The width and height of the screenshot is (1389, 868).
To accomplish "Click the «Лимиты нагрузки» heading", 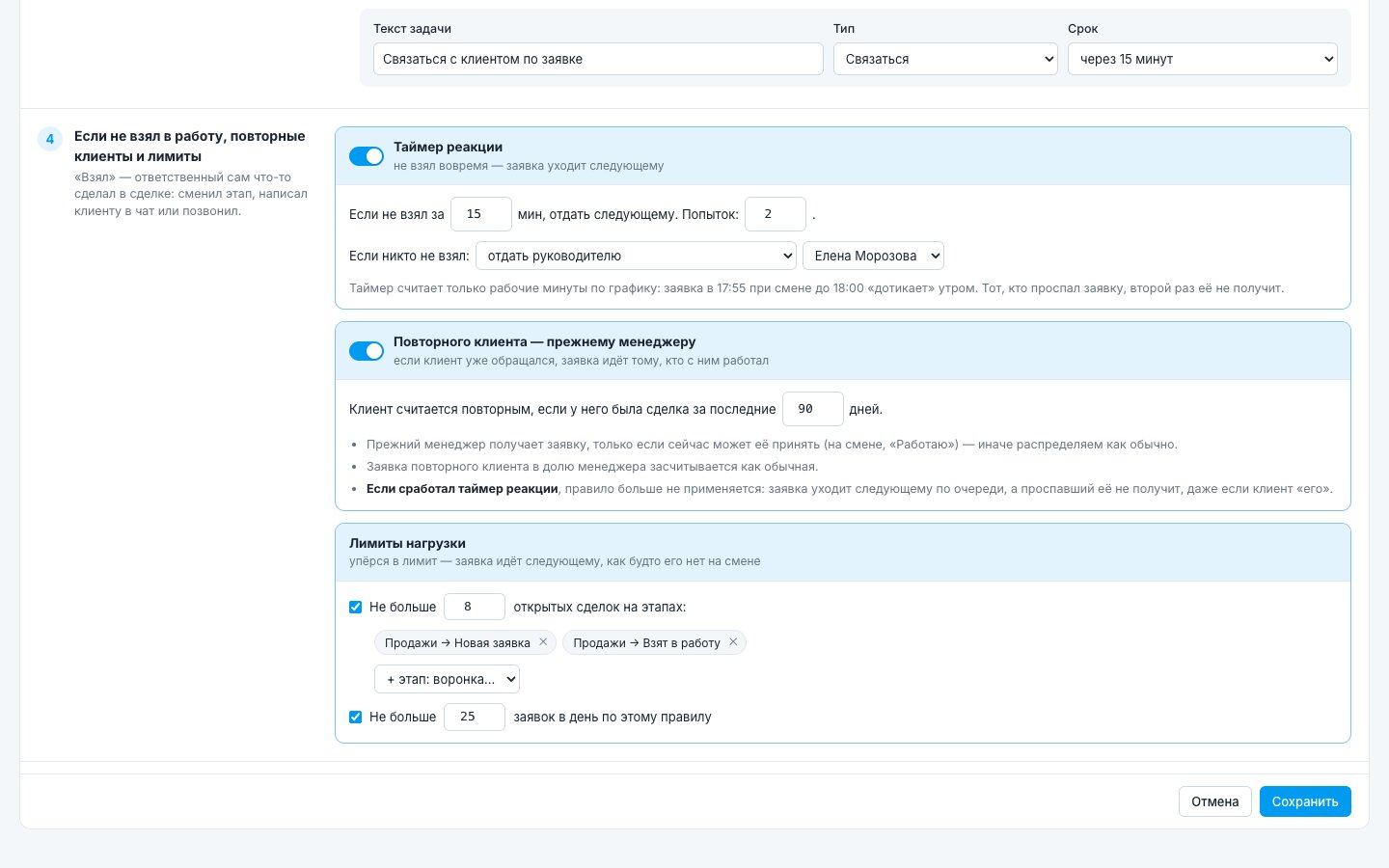I will 407,543.
